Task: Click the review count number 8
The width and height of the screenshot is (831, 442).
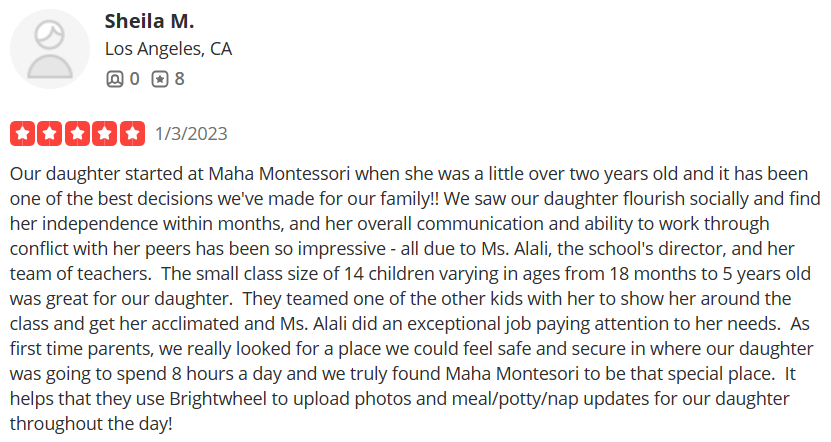Action: tap(180, 78)
